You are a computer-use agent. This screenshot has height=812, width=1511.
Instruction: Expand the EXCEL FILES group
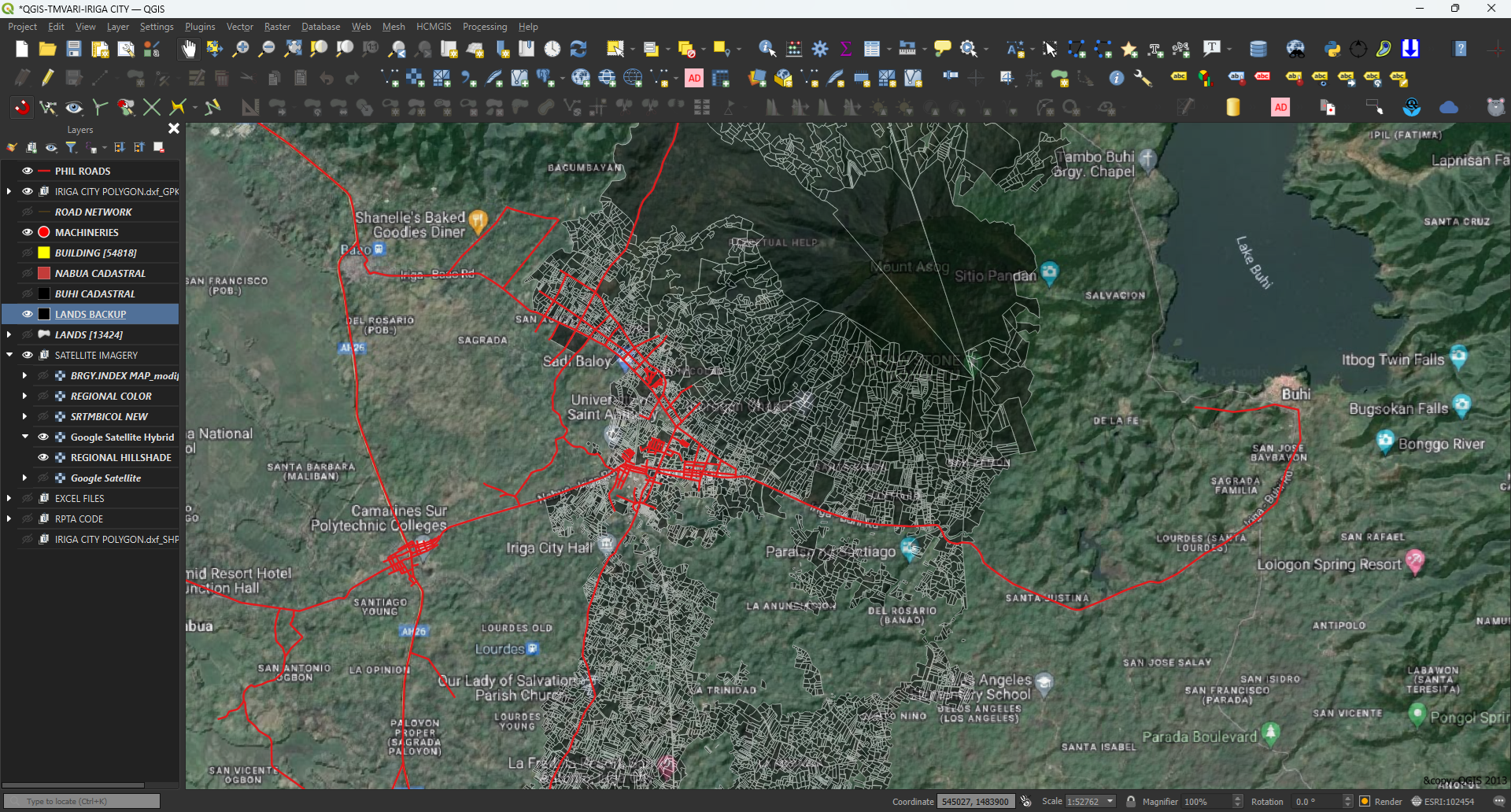click(9, 498)
